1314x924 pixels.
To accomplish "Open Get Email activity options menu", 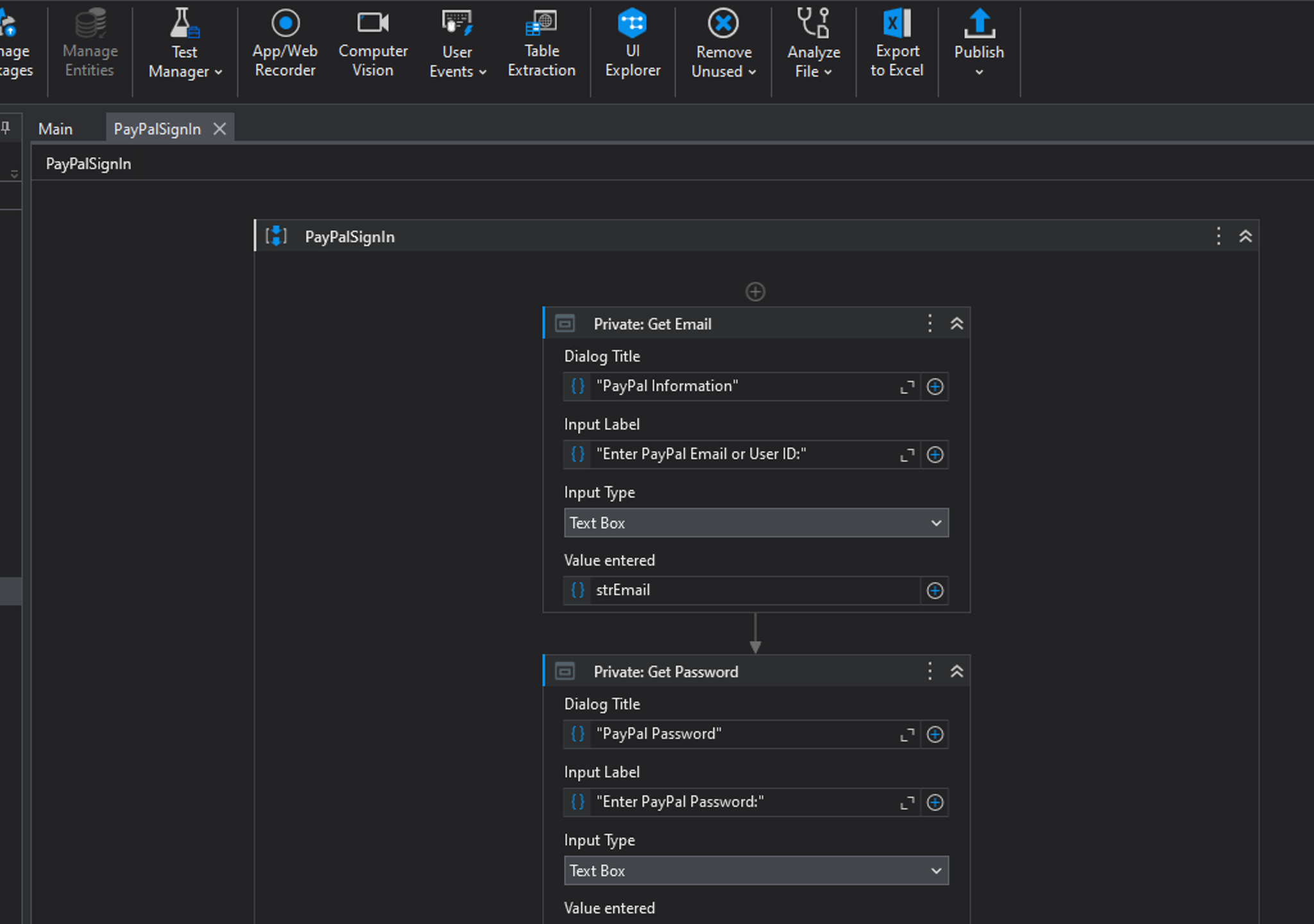I will pyautogui.click(x=930, y=323).
